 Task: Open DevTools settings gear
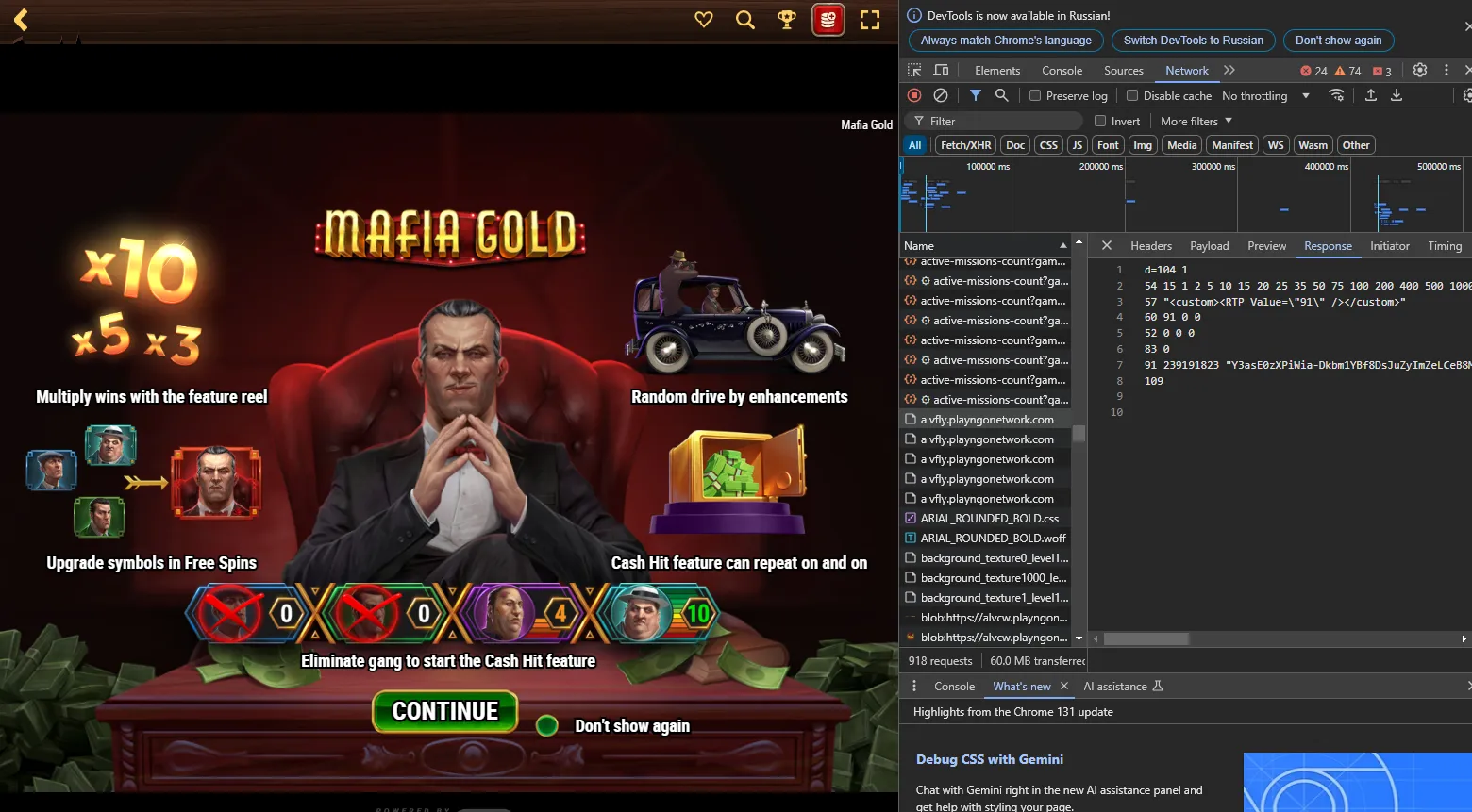coord(1419,70)
